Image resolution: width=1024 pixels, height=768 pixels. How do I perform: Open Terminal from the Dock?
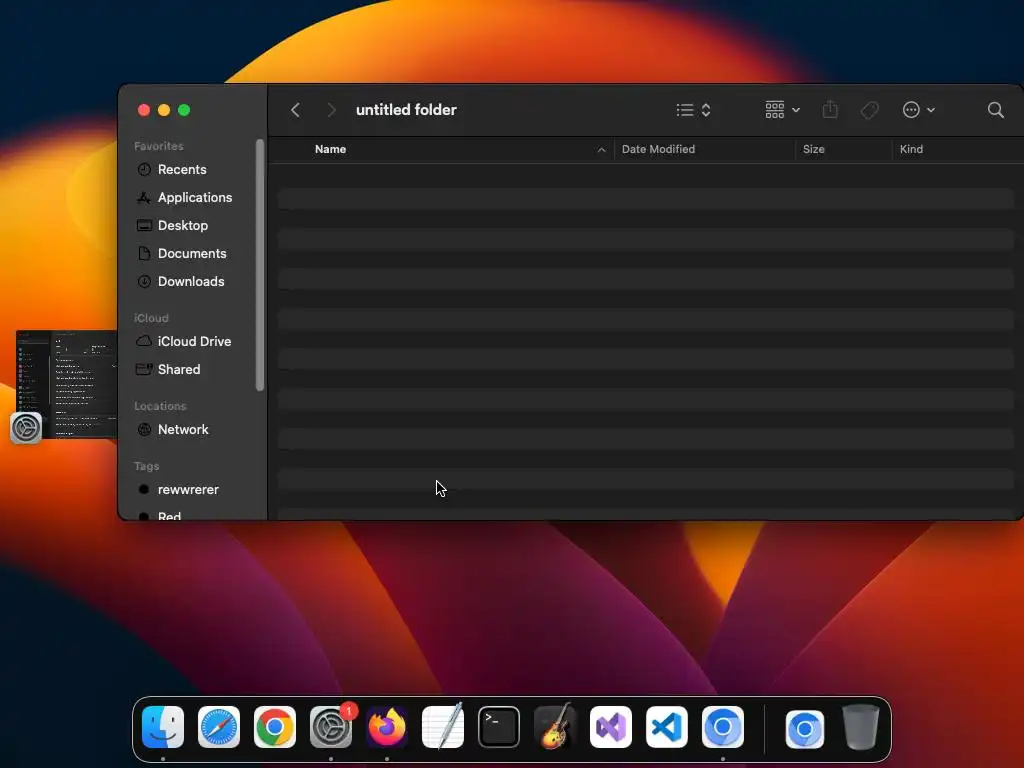(x=499, y=726)
